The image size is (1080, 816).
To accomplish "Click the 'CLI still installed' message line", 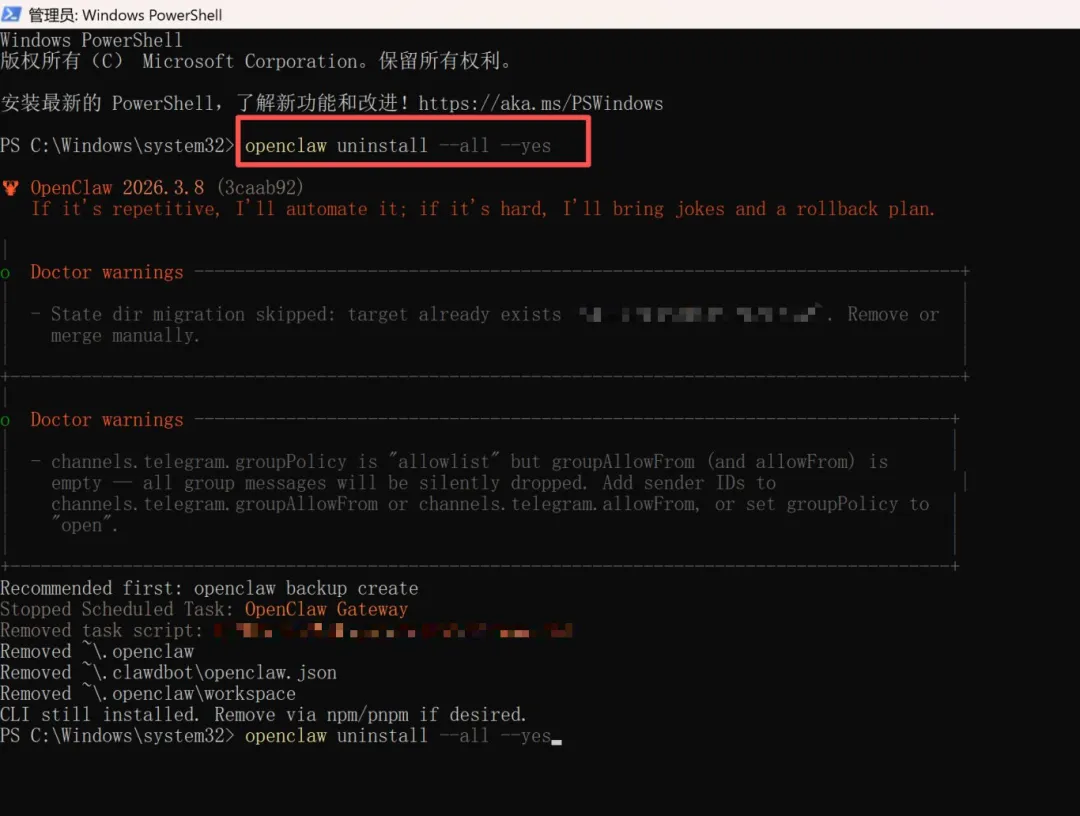I will [263, 714].
